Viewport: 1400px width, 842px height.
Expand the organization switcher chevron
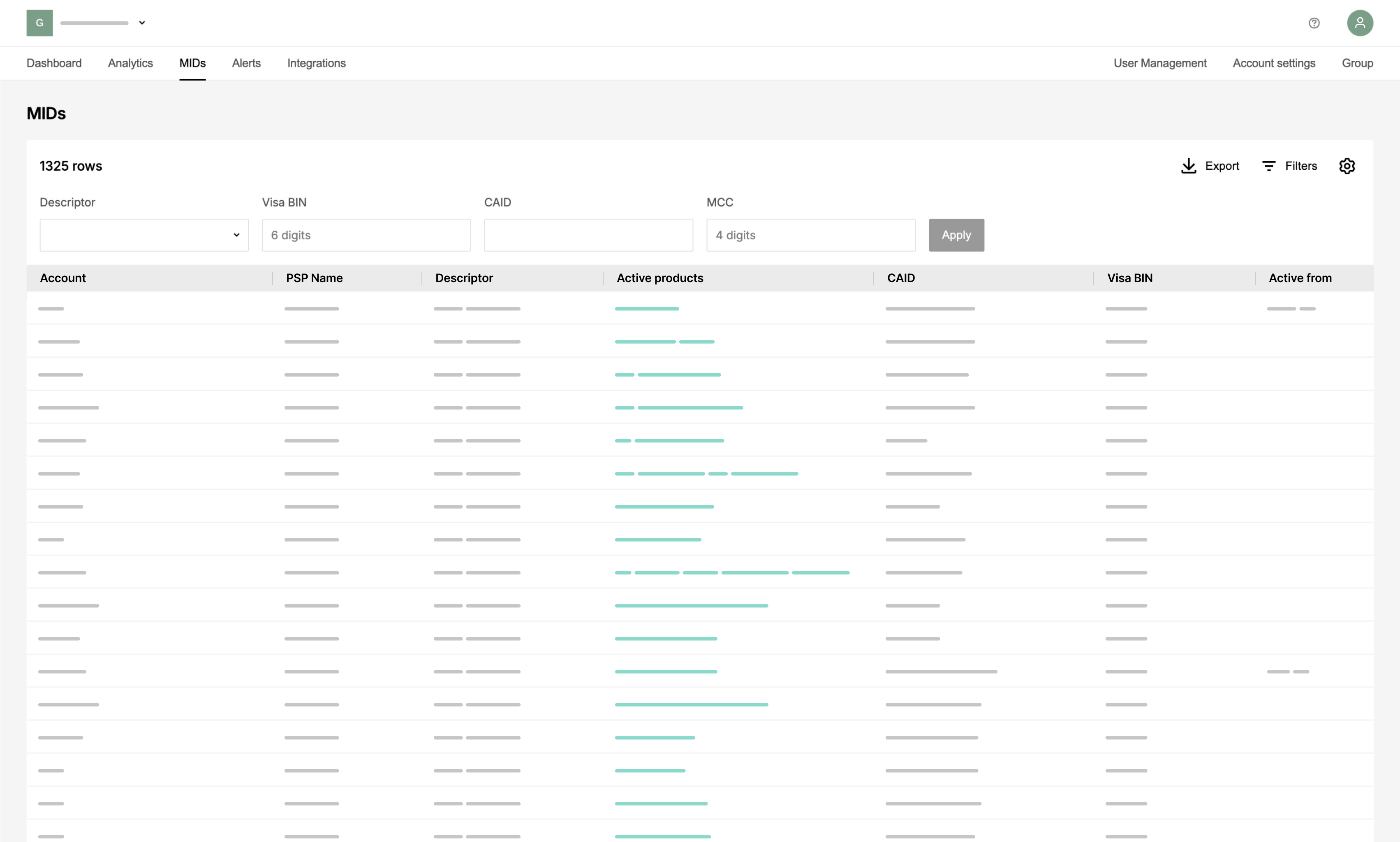click(142, 23)
